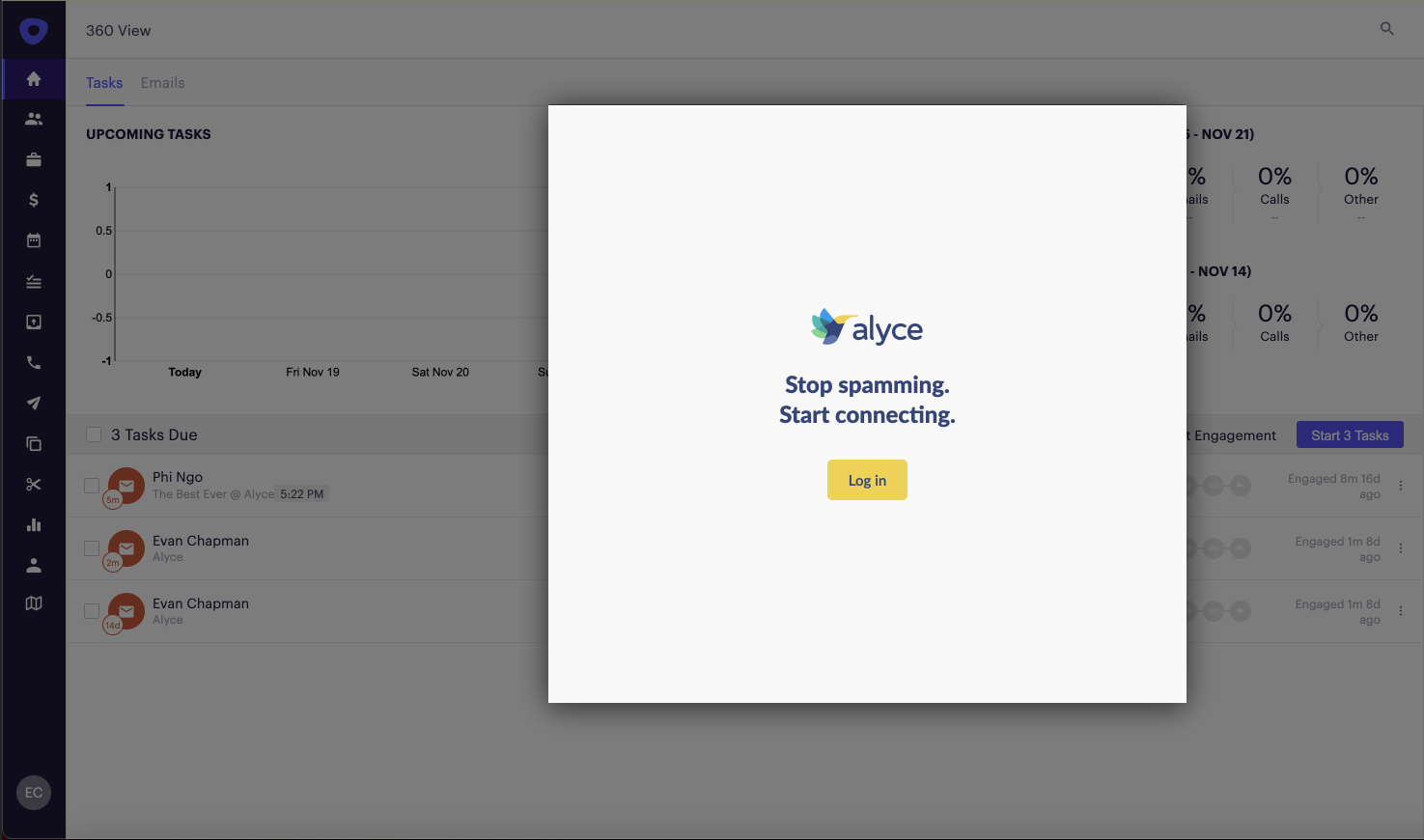Click the 360 View title

tap(118, 31)
